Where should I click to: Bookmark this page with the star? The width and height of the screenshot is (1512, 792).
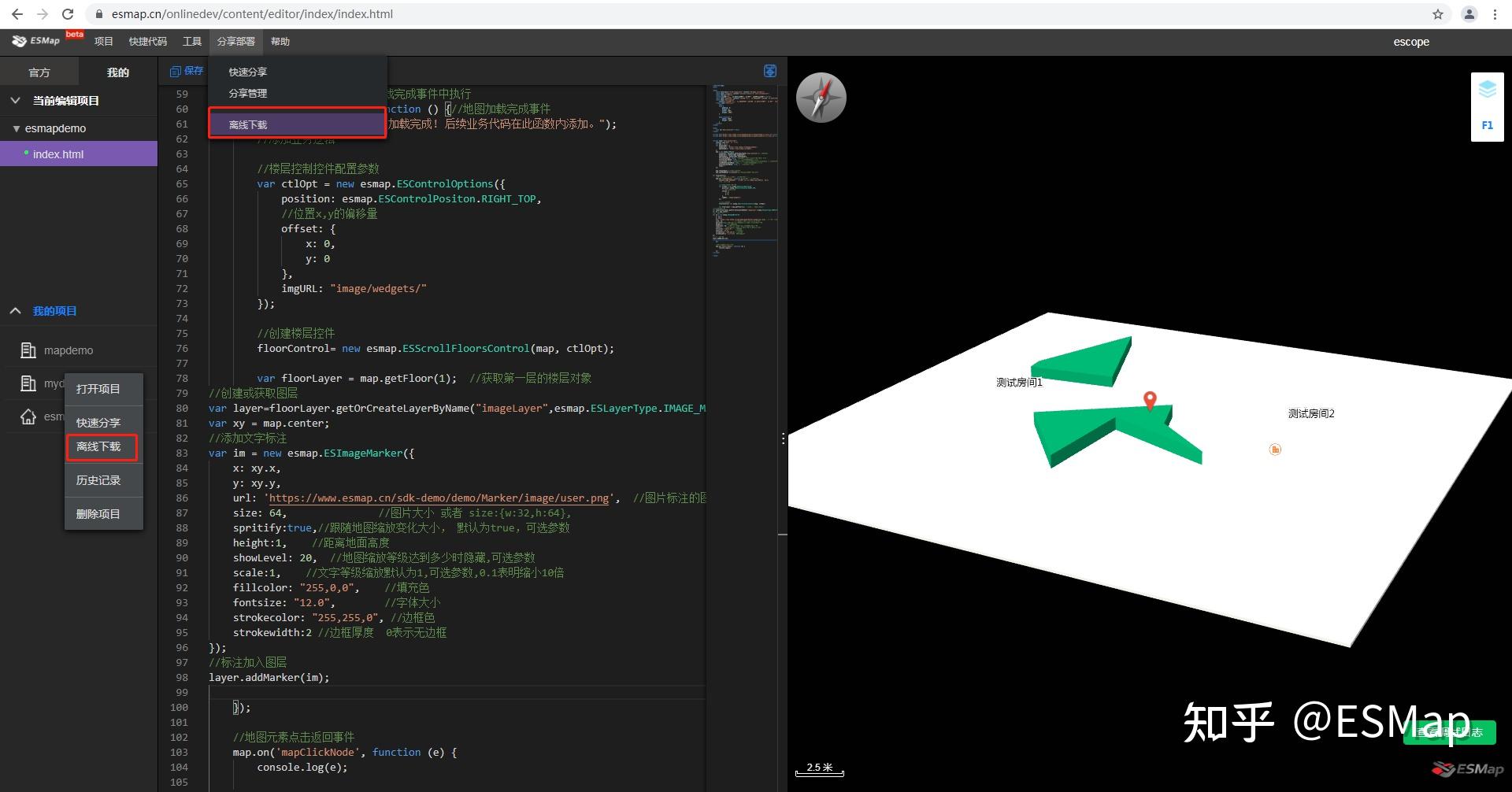1438,14
